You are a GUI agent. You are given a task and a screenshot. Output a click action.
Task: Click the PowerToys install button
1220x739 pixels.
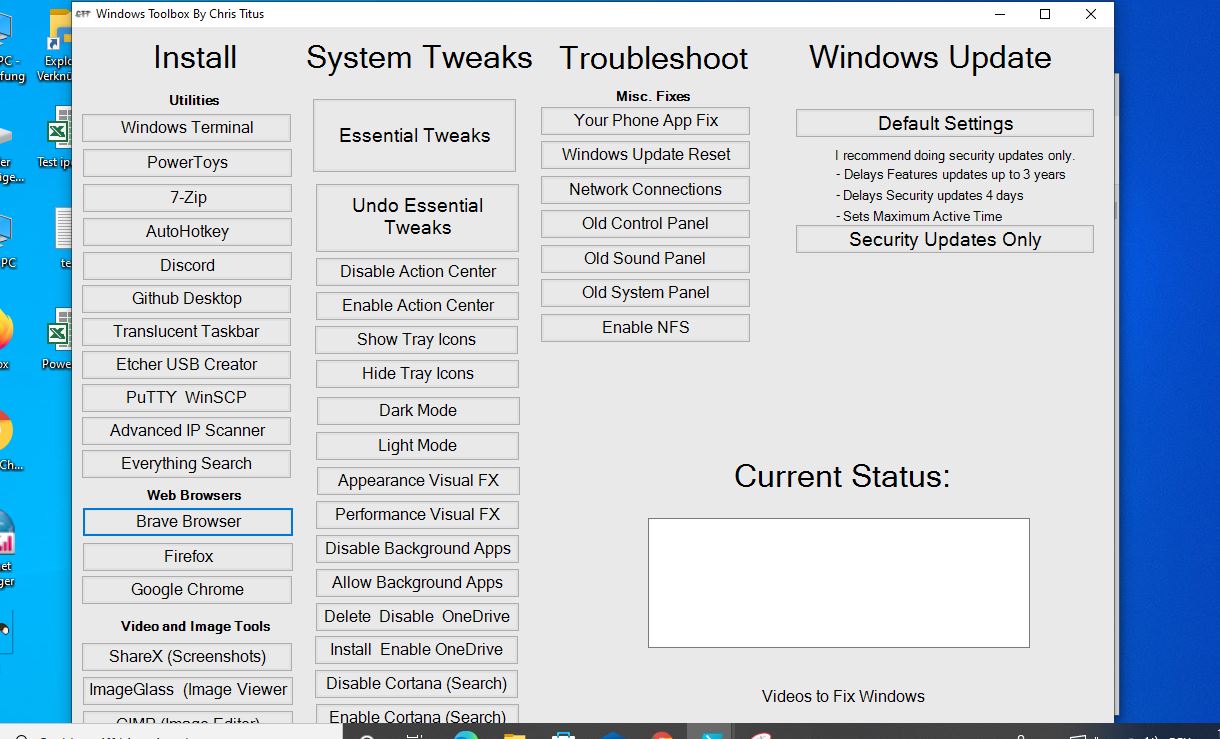(x=187, y=163)
